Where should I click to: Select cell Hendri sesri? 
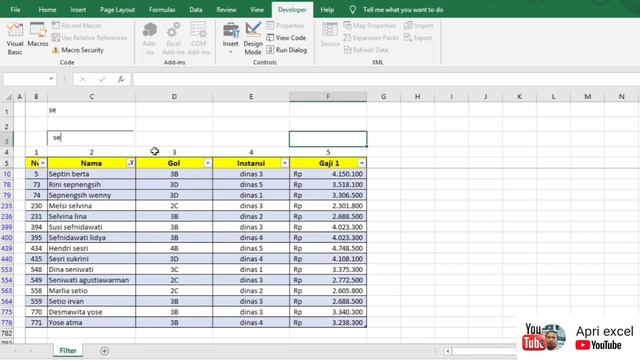pos(91,248)
